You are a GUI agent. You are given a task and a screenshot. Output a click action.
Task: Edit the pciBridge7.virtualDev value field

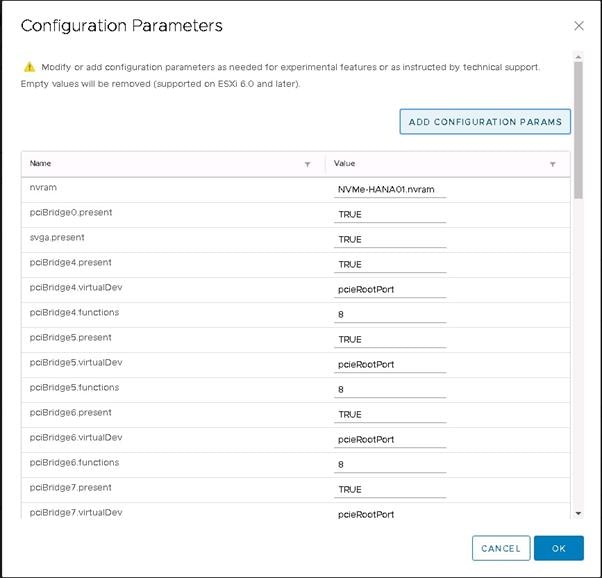(390, 514)
